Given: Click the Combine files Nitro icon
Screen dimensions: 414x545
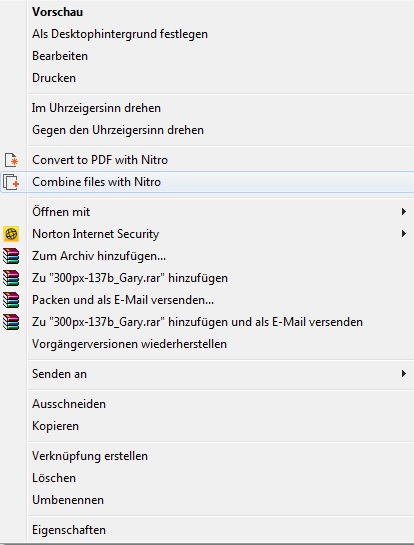Looking at the screenshot, I should pyautogui.click(x=11, y=182).
